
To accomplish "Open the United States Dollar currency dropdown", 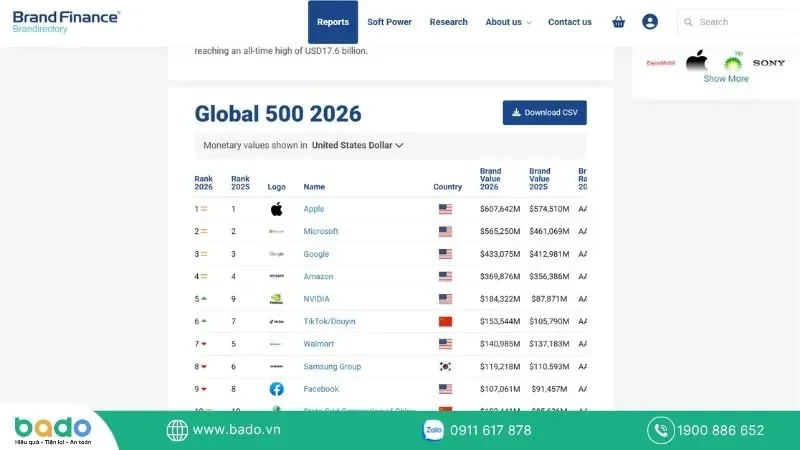I will click(x=358, y=145).
